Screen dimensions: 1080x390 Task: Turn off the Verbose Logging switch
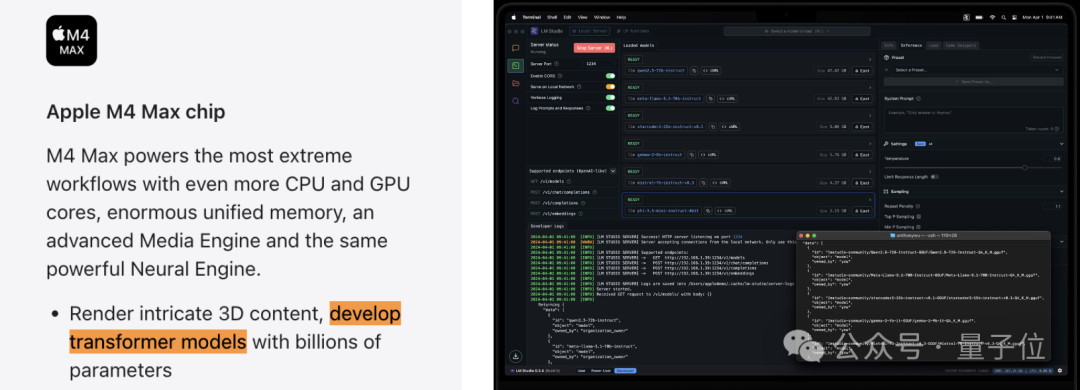tap(610, 98)
